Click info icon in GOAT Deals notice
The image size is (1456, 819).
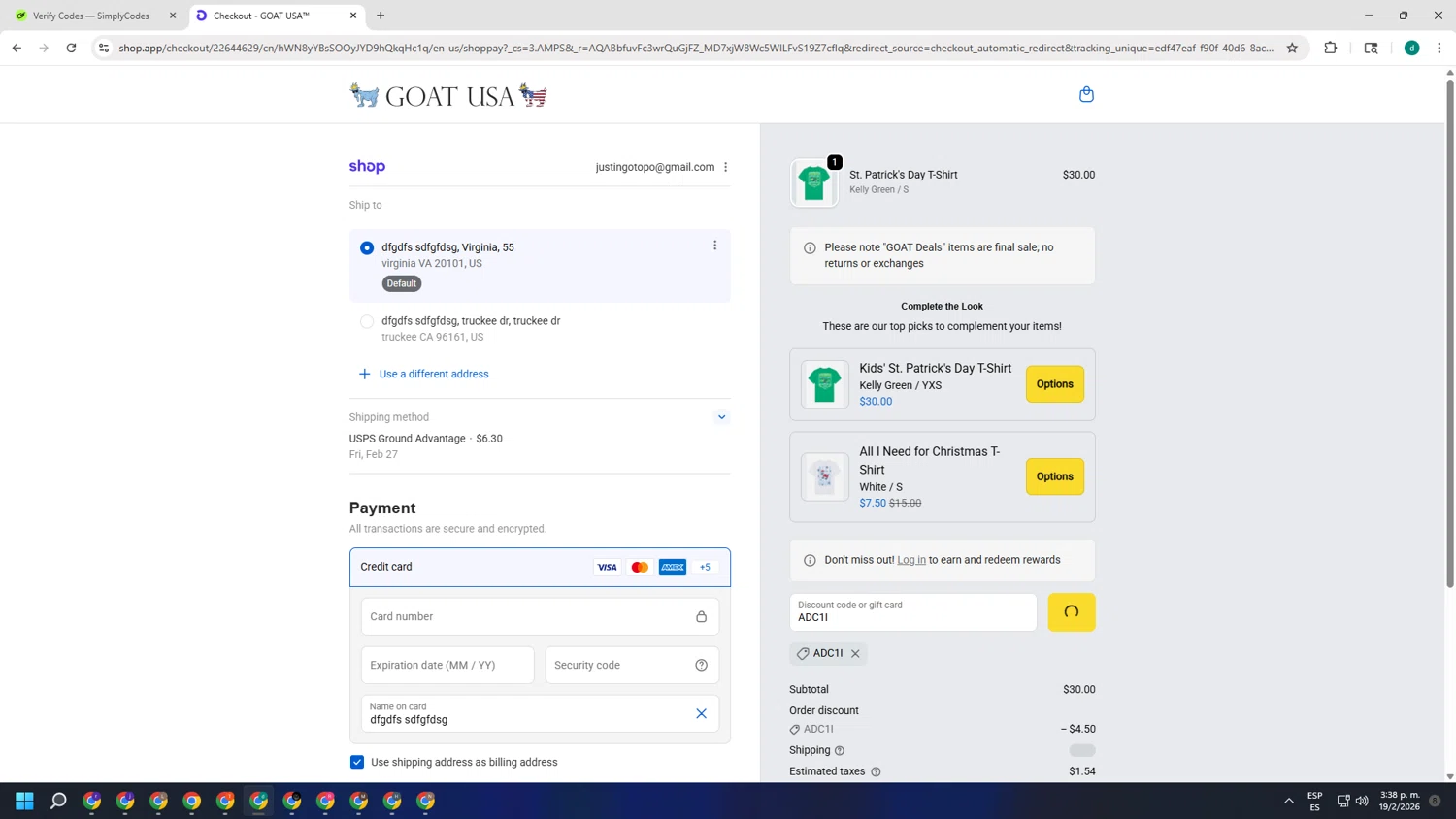(x=810, y=247)
